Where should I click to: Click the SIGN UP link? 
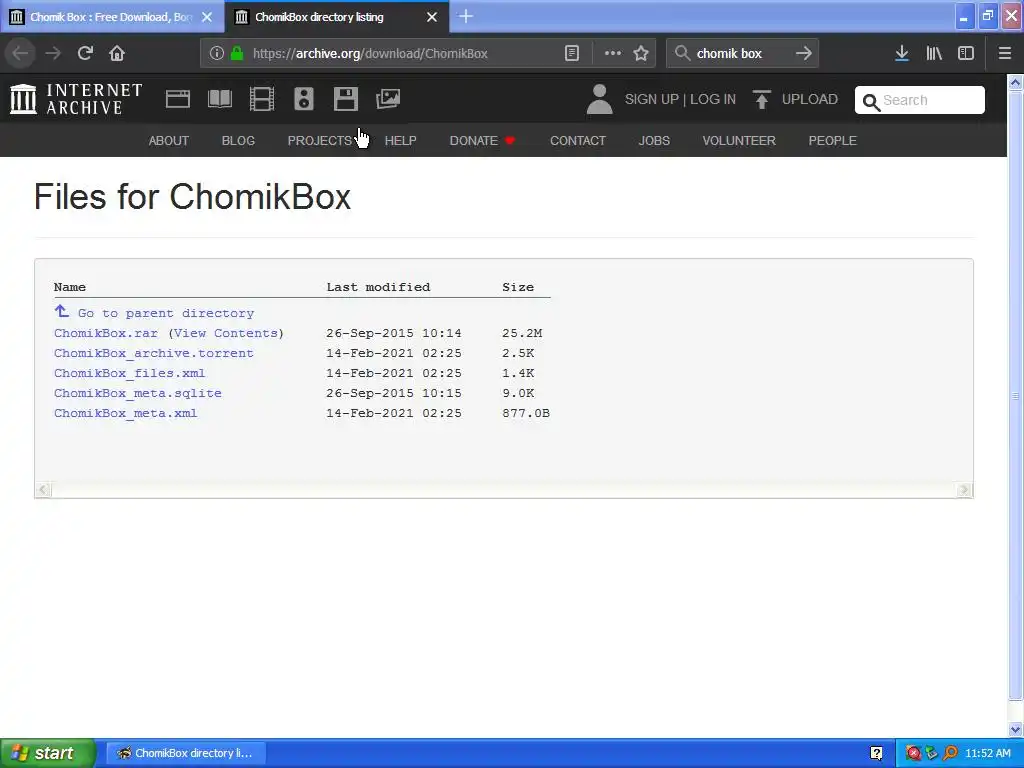click(x=652, y=99)
